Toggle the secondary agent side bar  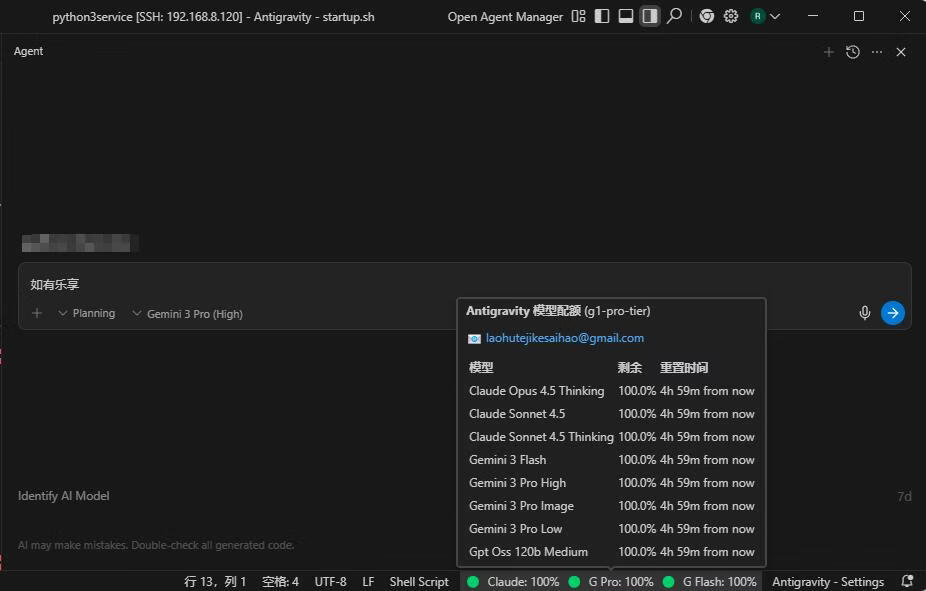click(x=650, y=16)
